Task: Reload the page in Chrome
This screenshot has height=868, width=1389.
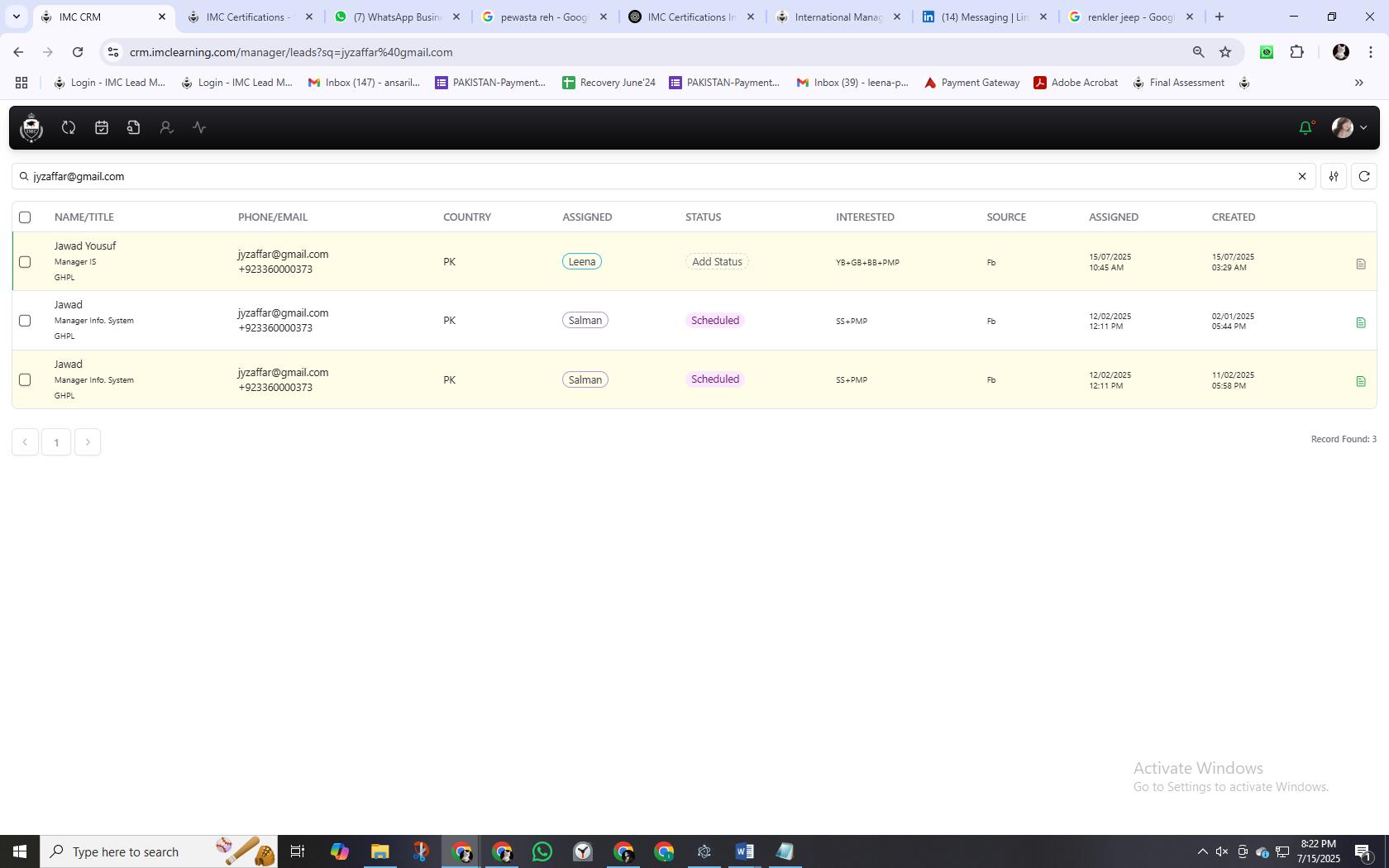Action: pos(78,52)
